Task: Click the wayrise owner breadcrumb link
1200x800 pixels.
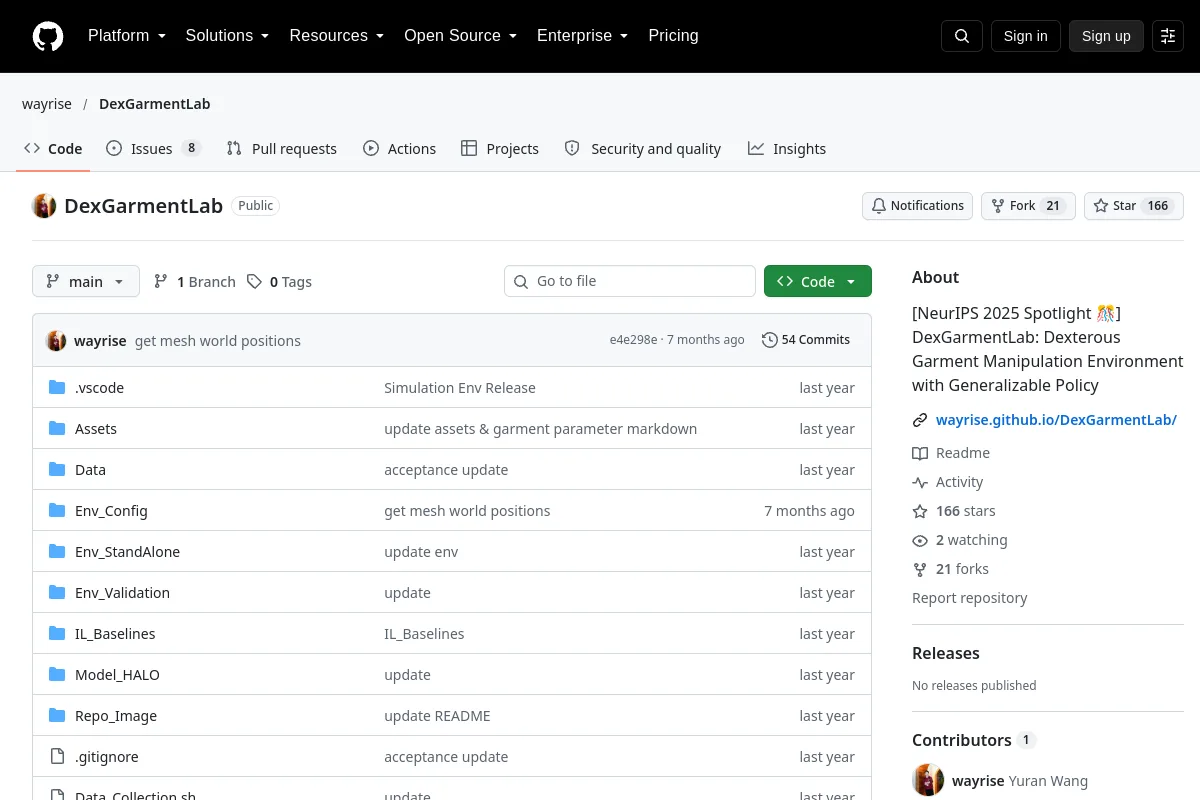Action: [x=47, y=104]
